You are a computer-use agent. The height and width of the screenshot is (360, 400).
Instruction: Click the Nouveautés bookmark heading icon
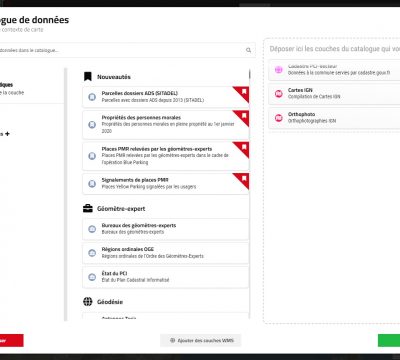pos(88,77)
